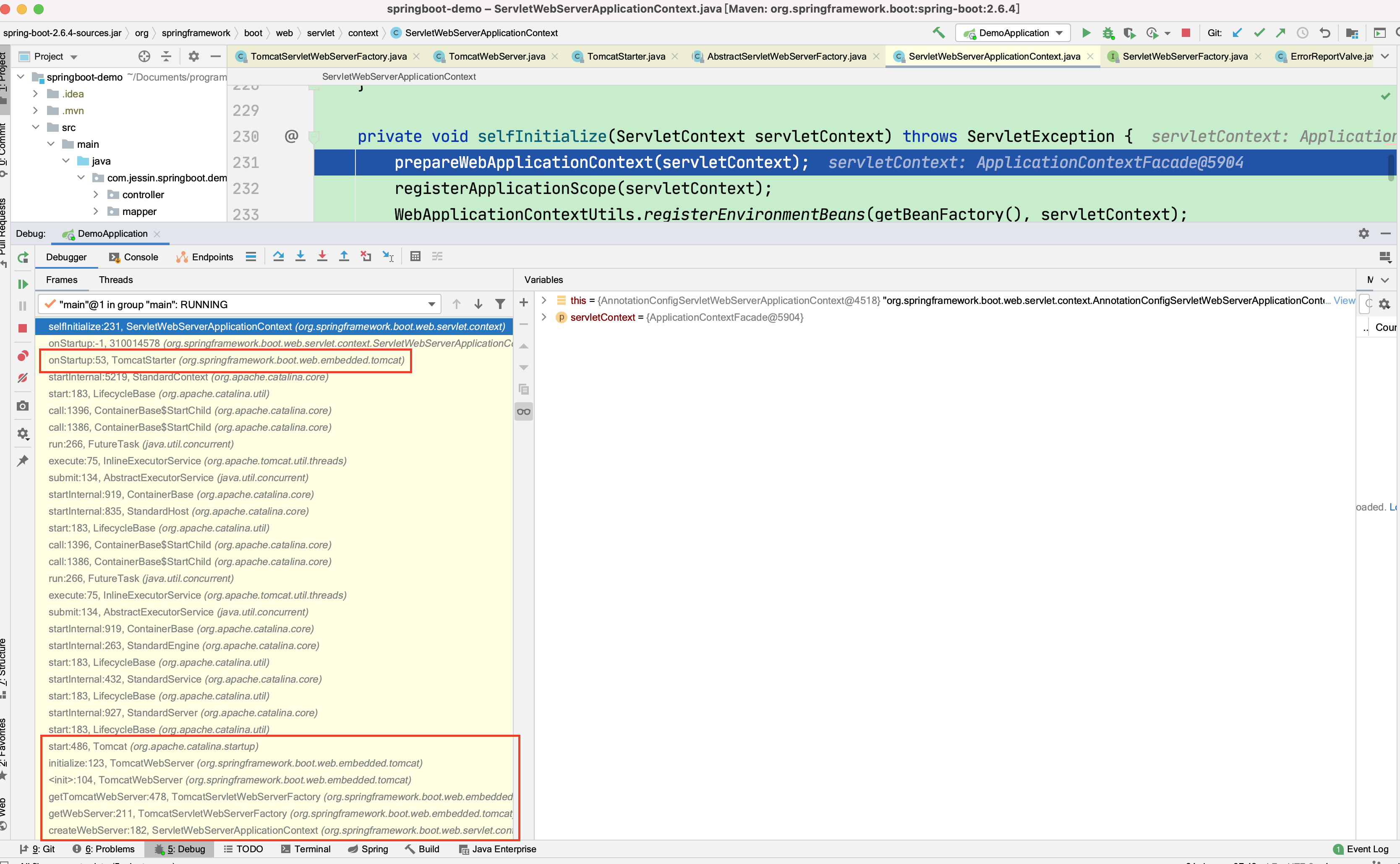The width and height of the screenshot is (1400, 864).
Task: Click the View link next to the this variable
Action: pos(1343,300)
